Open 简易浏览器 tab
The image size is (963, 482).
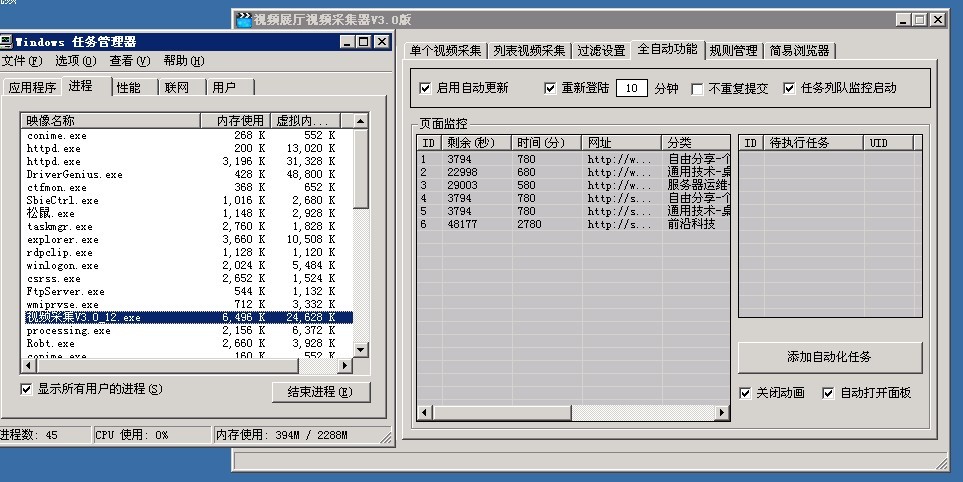pyautogui.click(x=800, y=50)
